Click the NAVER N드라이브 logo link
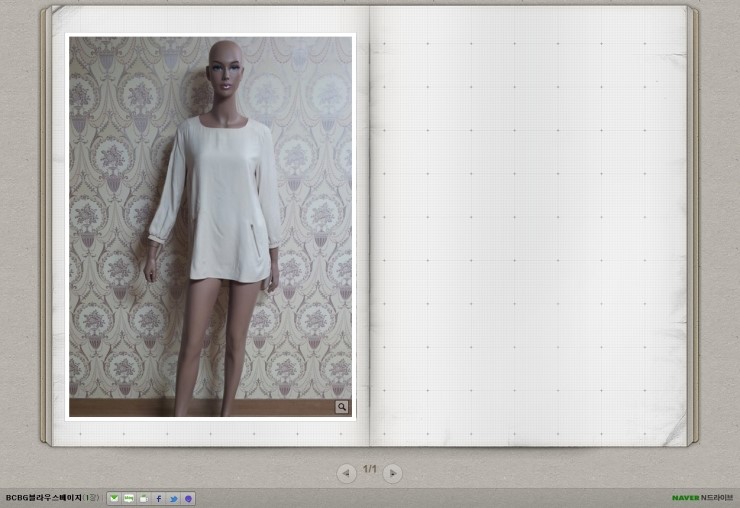 click(x=703, y=498)
